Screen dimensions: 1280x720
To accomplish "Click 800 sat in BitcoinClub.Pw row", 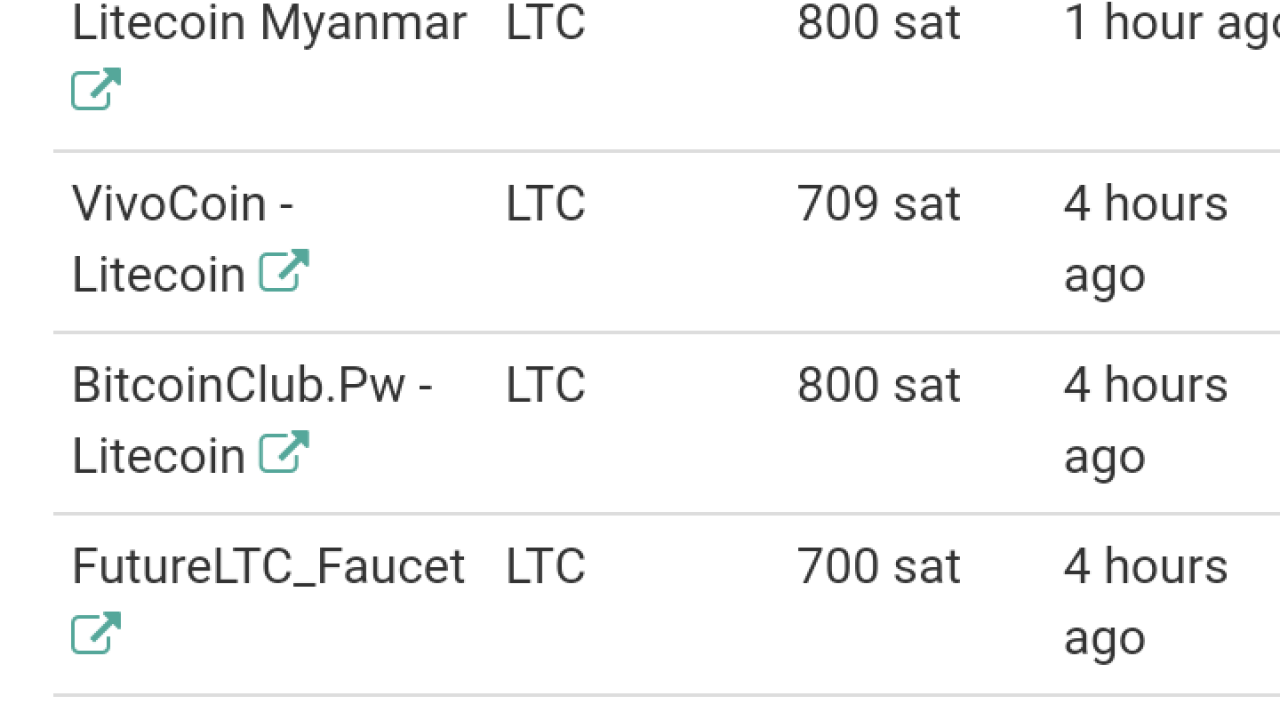I will (878, 386).
